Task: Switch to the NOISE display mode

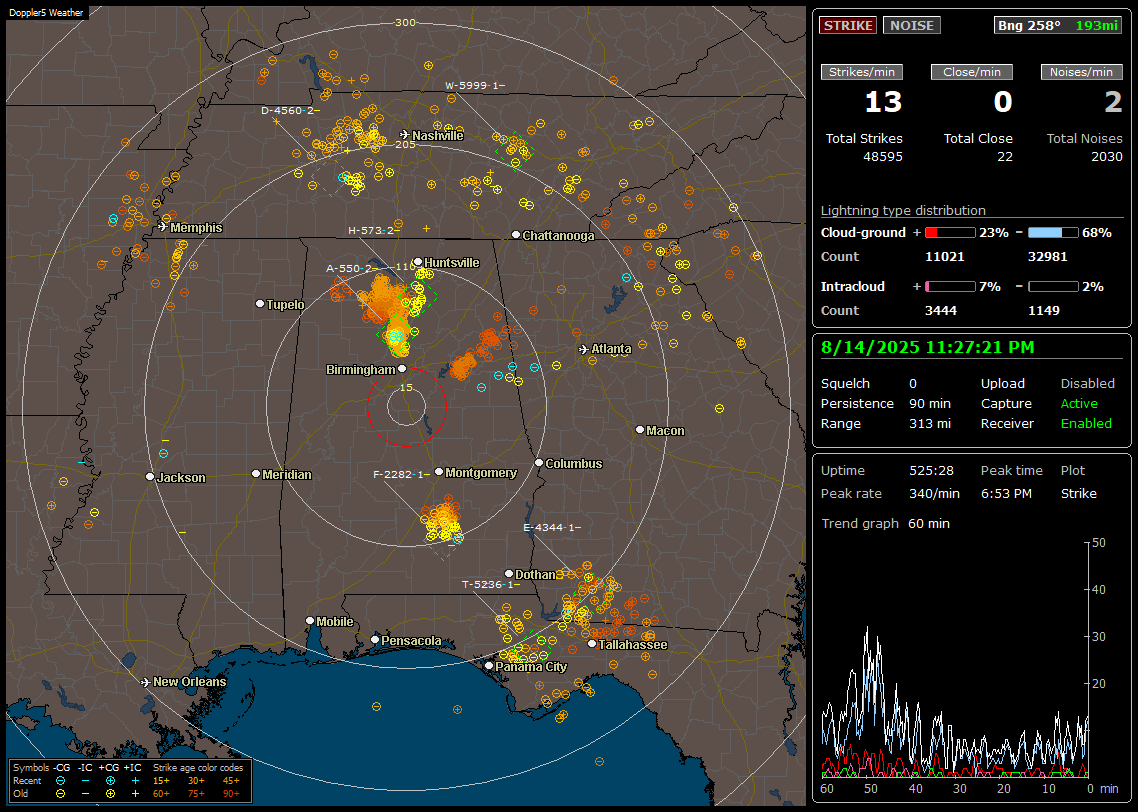Action: 912,25
